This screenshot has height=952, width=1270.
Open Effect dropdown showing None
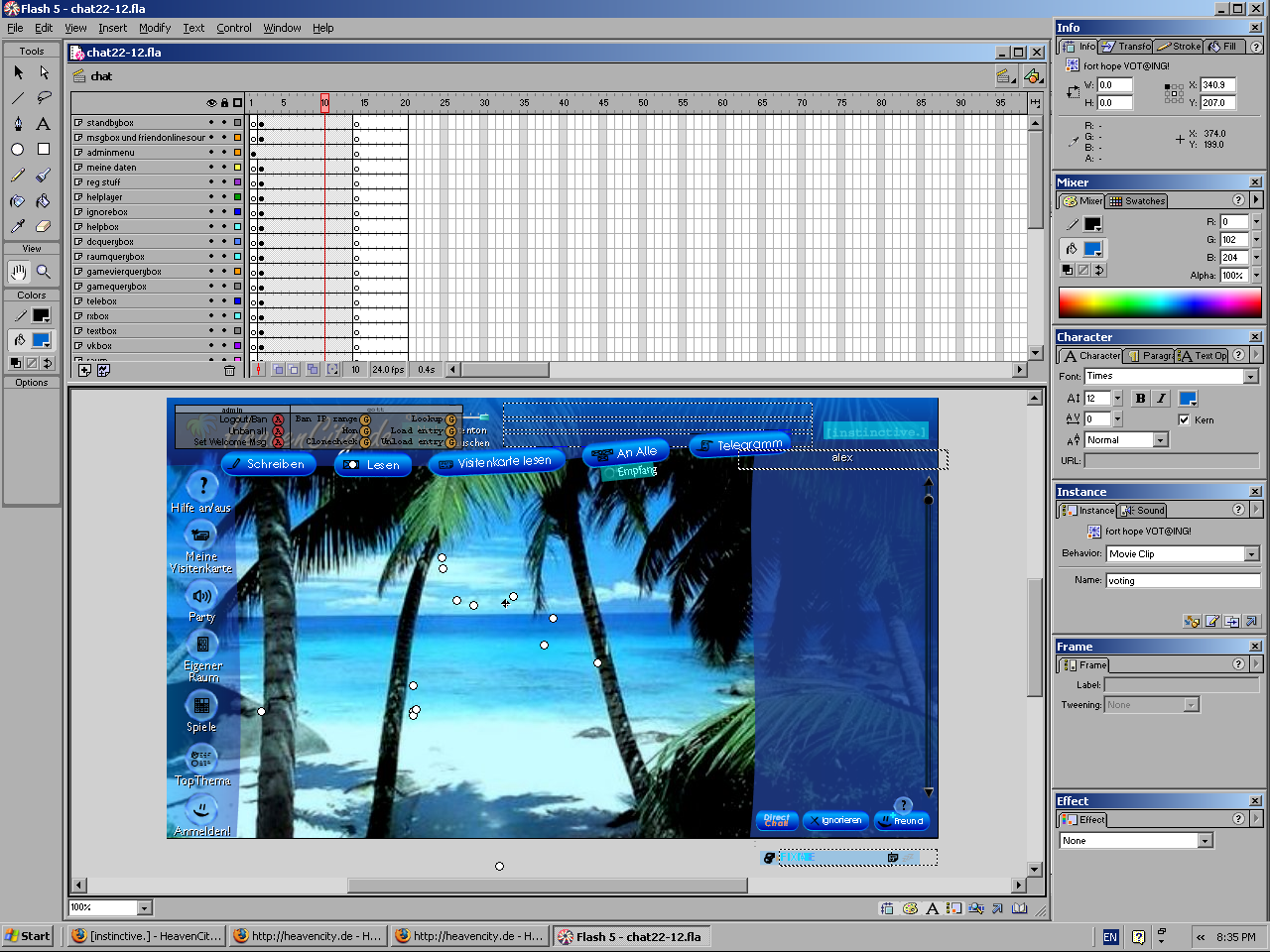[x=1206, y=841]
